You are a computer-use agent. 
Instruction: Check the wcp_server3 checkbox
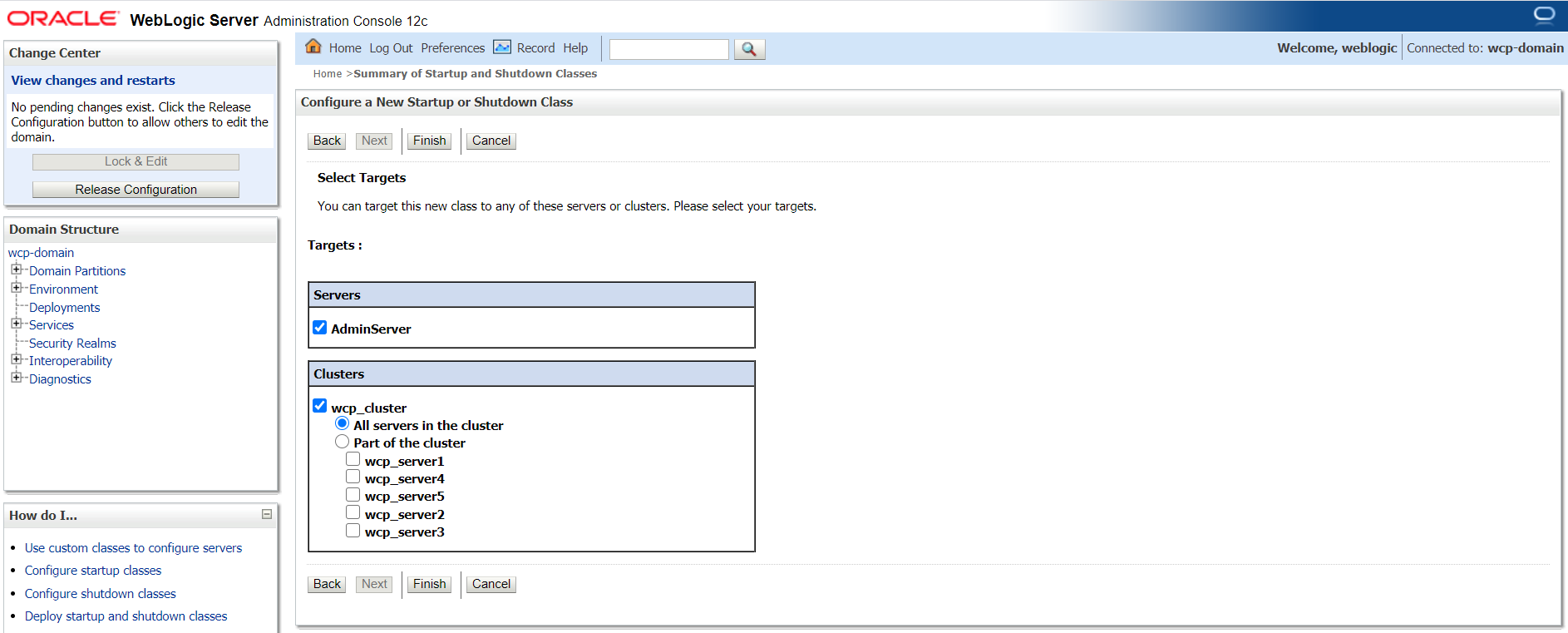353,530
